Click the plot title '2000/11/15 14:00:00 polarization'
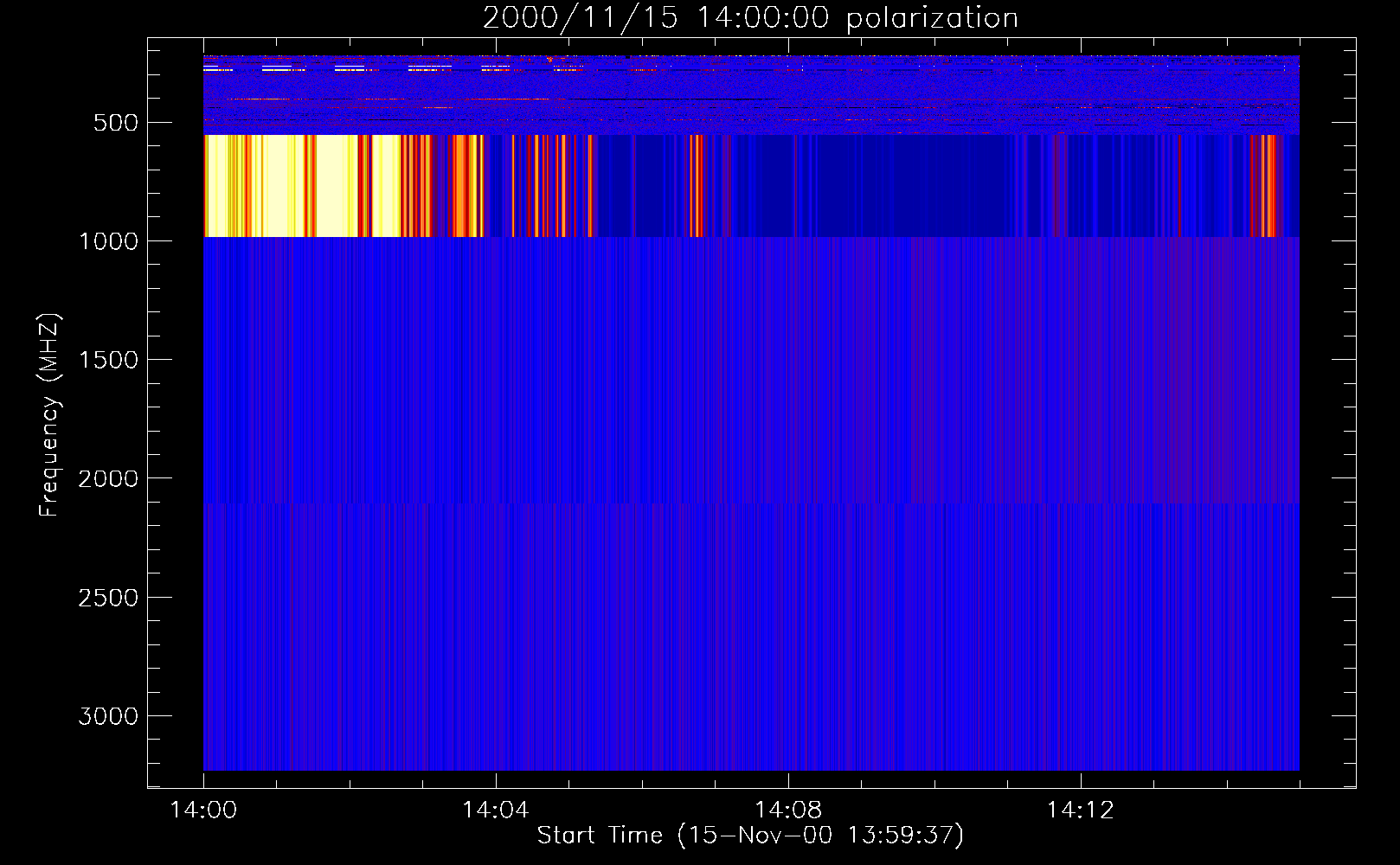The height and width of the screenshot is (865, 1400). point(750,18)
